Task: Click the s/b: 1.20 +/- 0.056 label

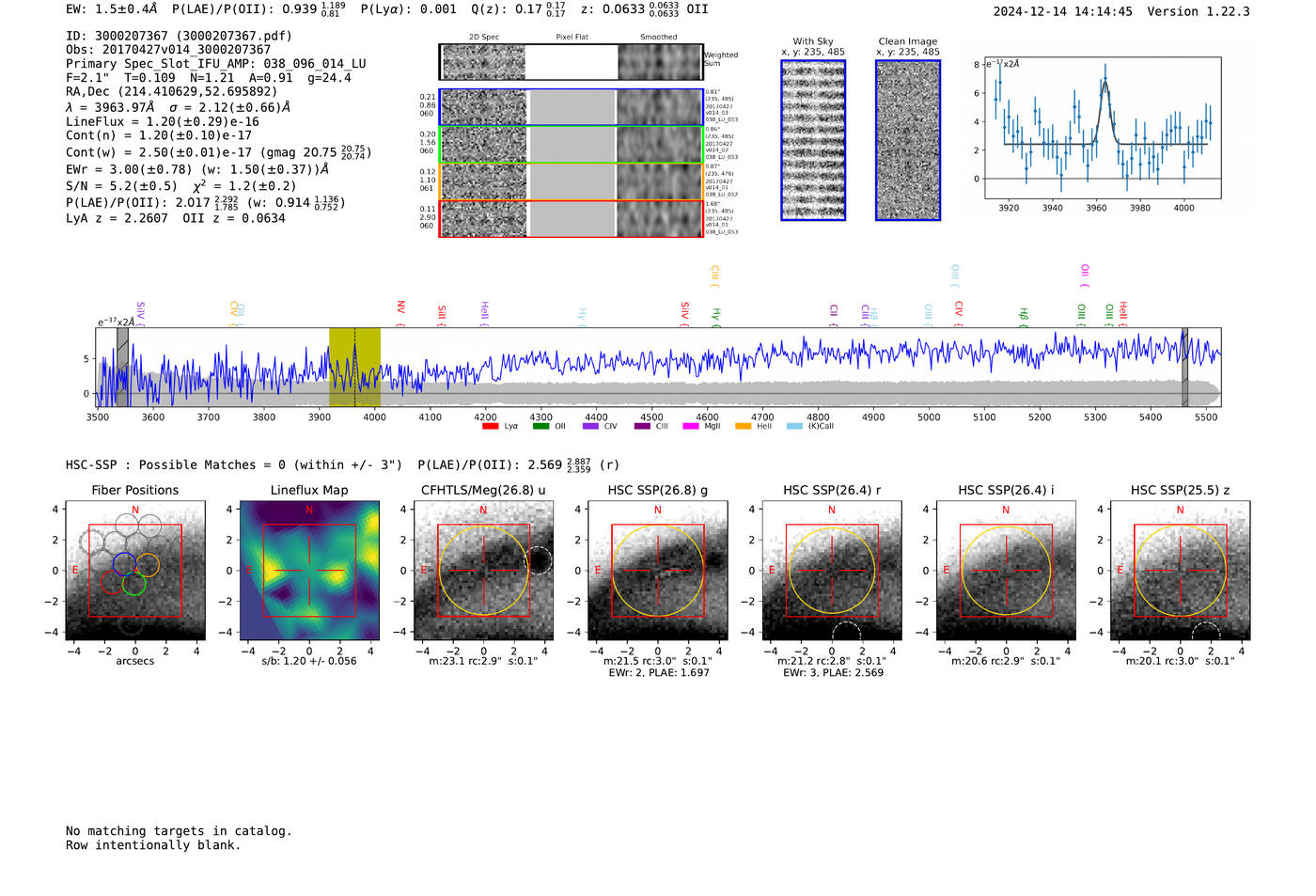Action: point(309,661)
